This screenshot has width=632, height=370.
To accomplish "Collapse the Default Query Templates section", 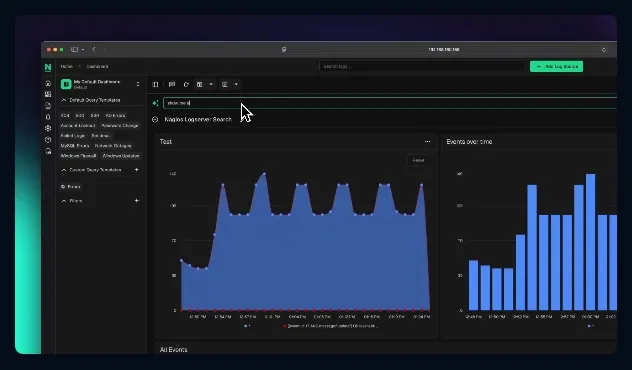I will coord(64,100).
